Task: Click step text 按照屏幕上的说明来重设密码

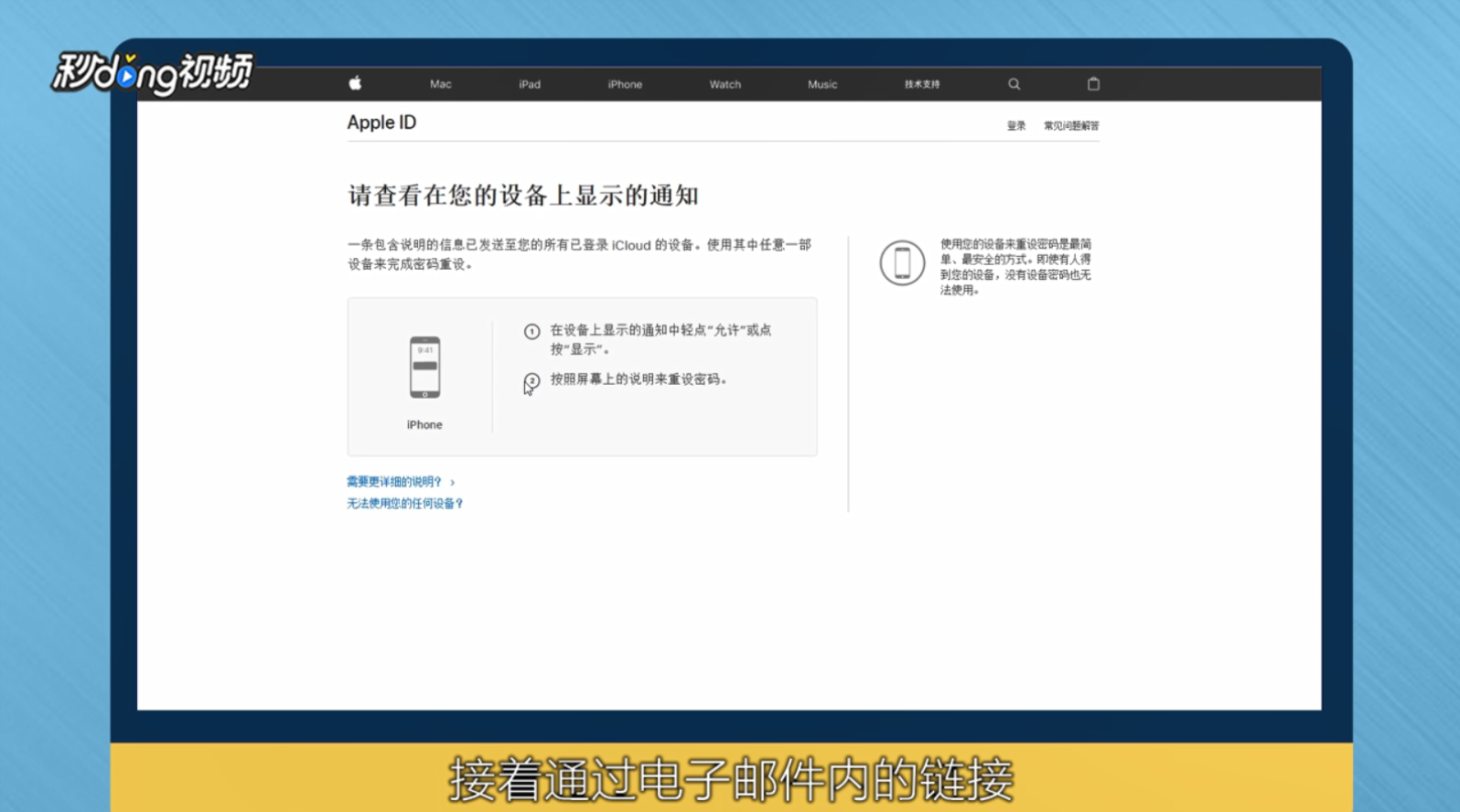Action: coord(639,379)
